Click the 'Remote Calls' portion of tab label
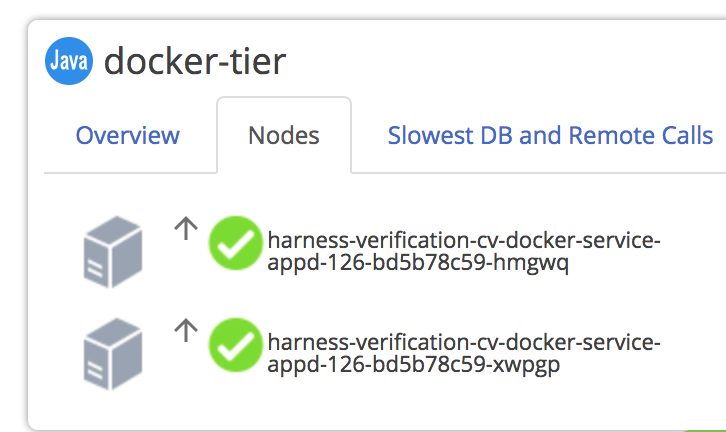 [x=641, y=135]
